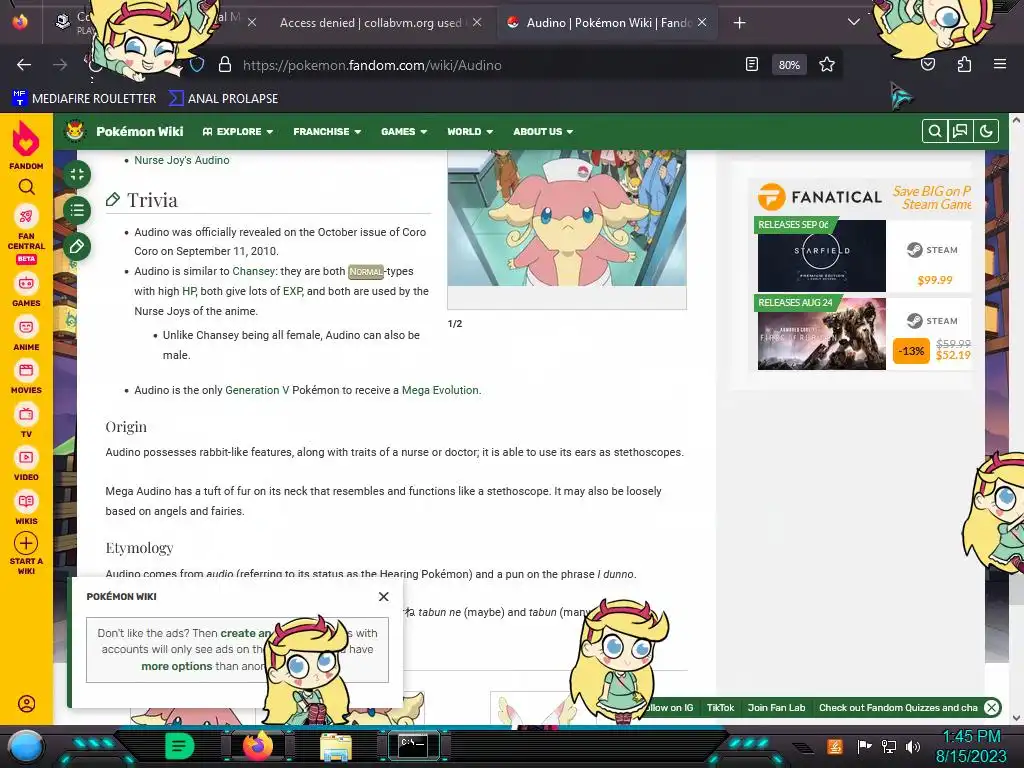Open Firefox hamburger application menu
Screen dimensions: 1024x768
point(999,65)
